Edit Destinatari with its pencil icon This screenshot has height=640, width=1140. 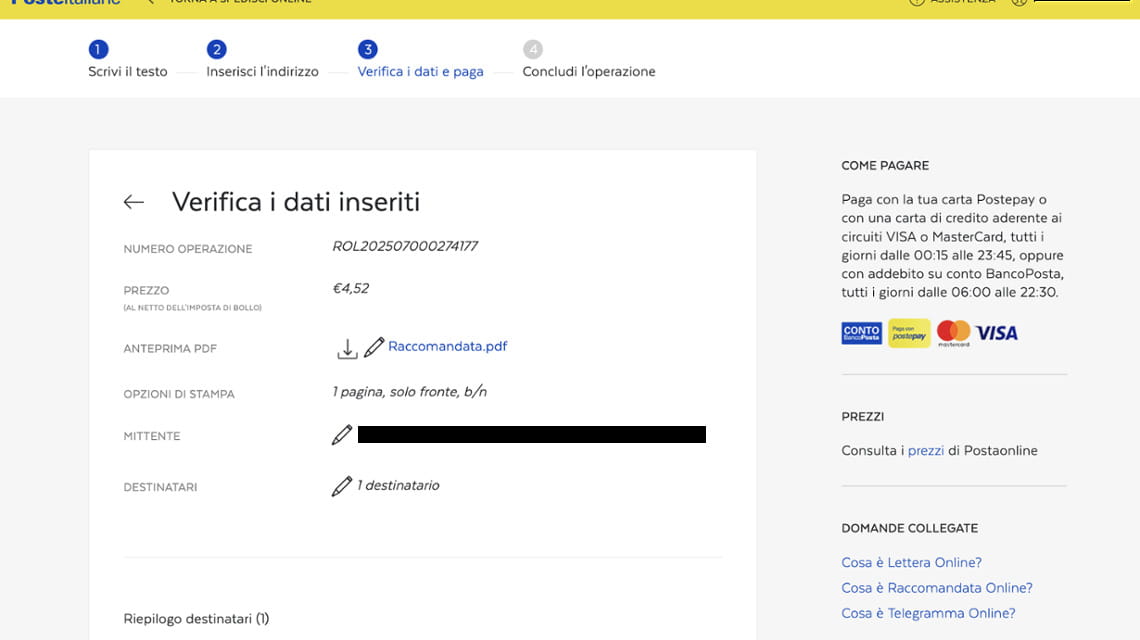(342, 486)
